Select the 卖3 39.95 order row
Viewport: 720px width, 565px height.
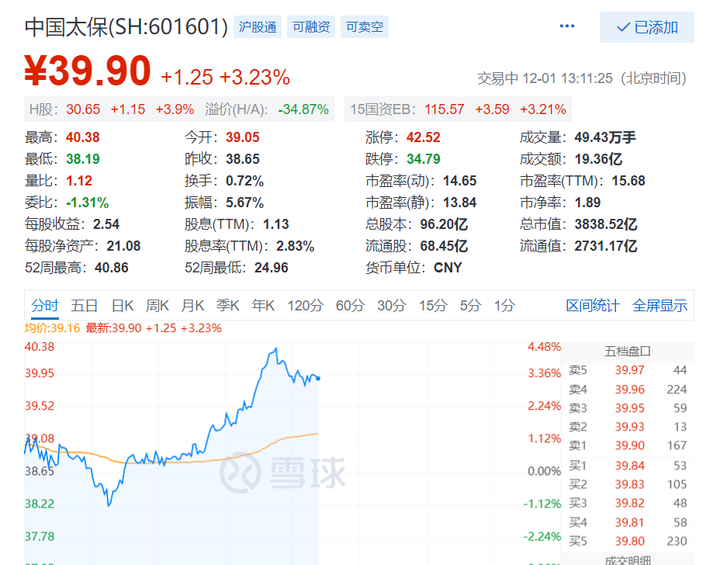click(628, 408)
